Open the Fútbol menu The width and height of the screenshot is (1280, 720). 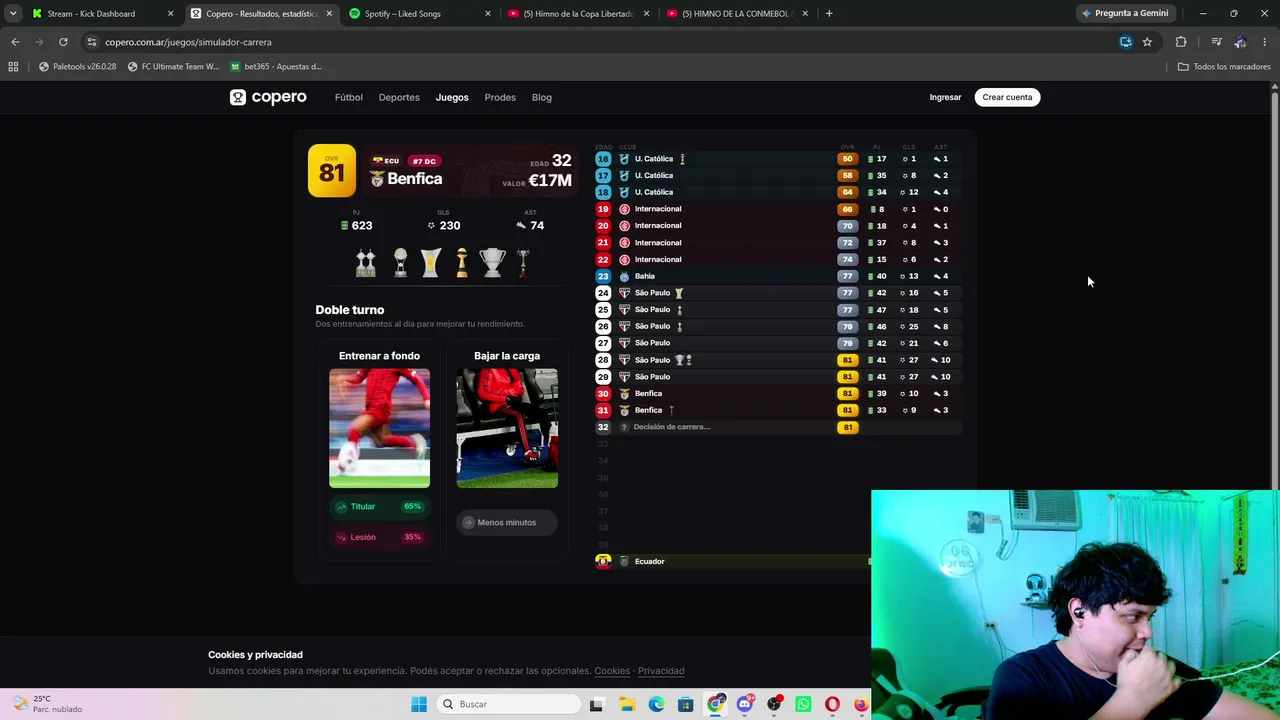coord(349,97)
